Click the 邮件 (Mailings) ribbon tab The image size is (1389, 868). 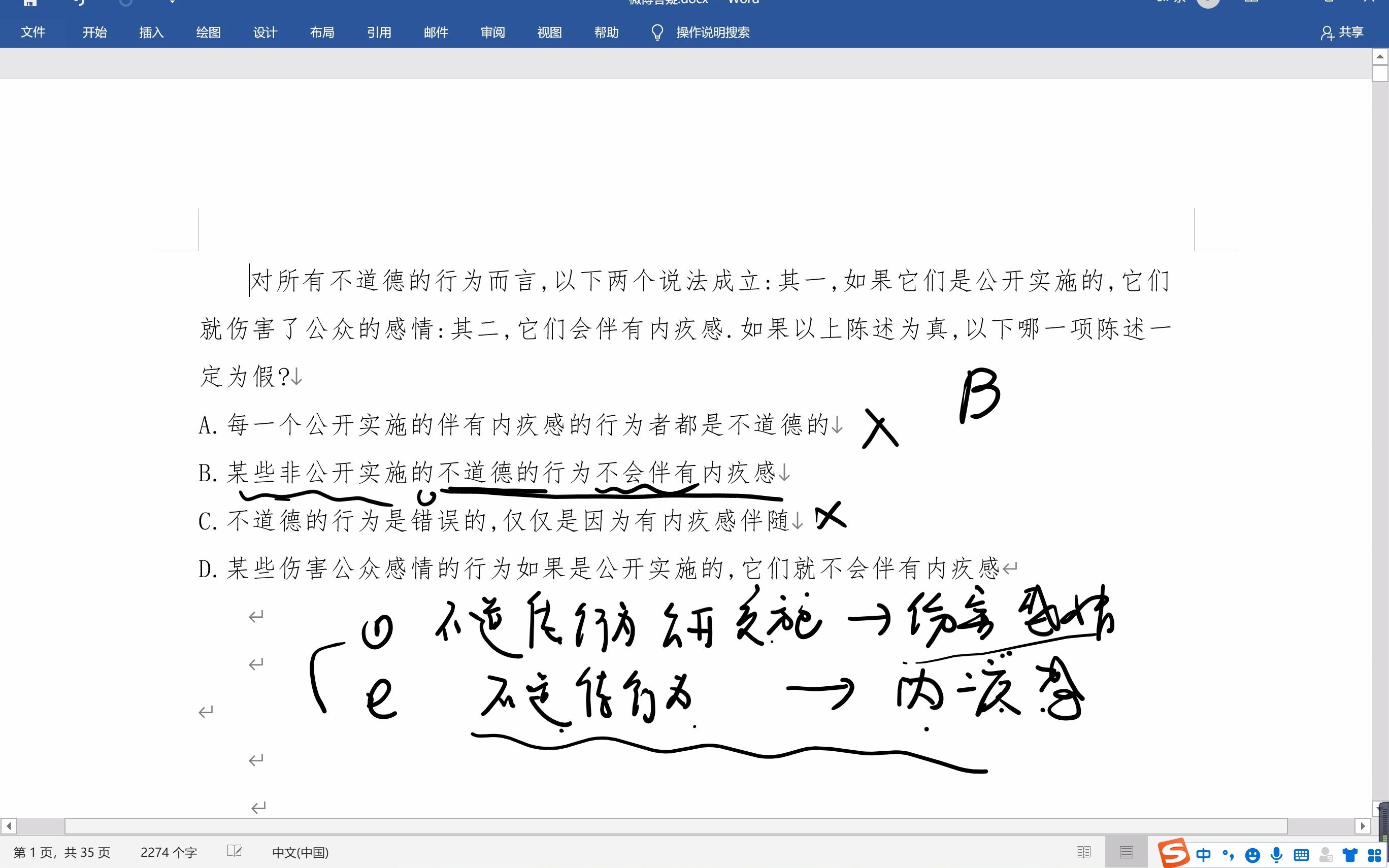point(435,32)
